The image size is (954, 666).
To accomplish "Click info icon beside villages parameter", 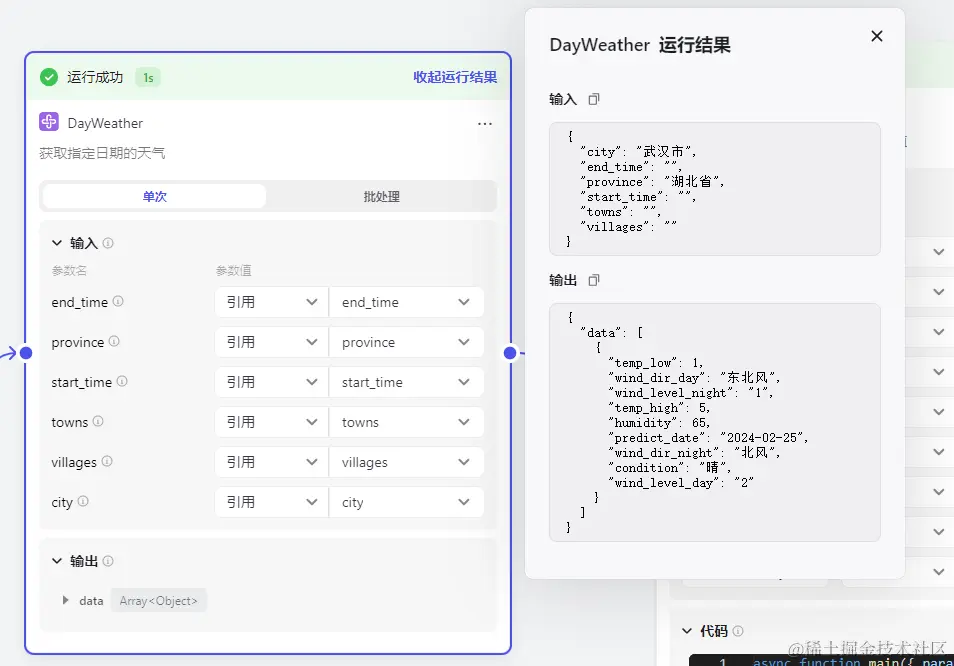I will [106, 461].
